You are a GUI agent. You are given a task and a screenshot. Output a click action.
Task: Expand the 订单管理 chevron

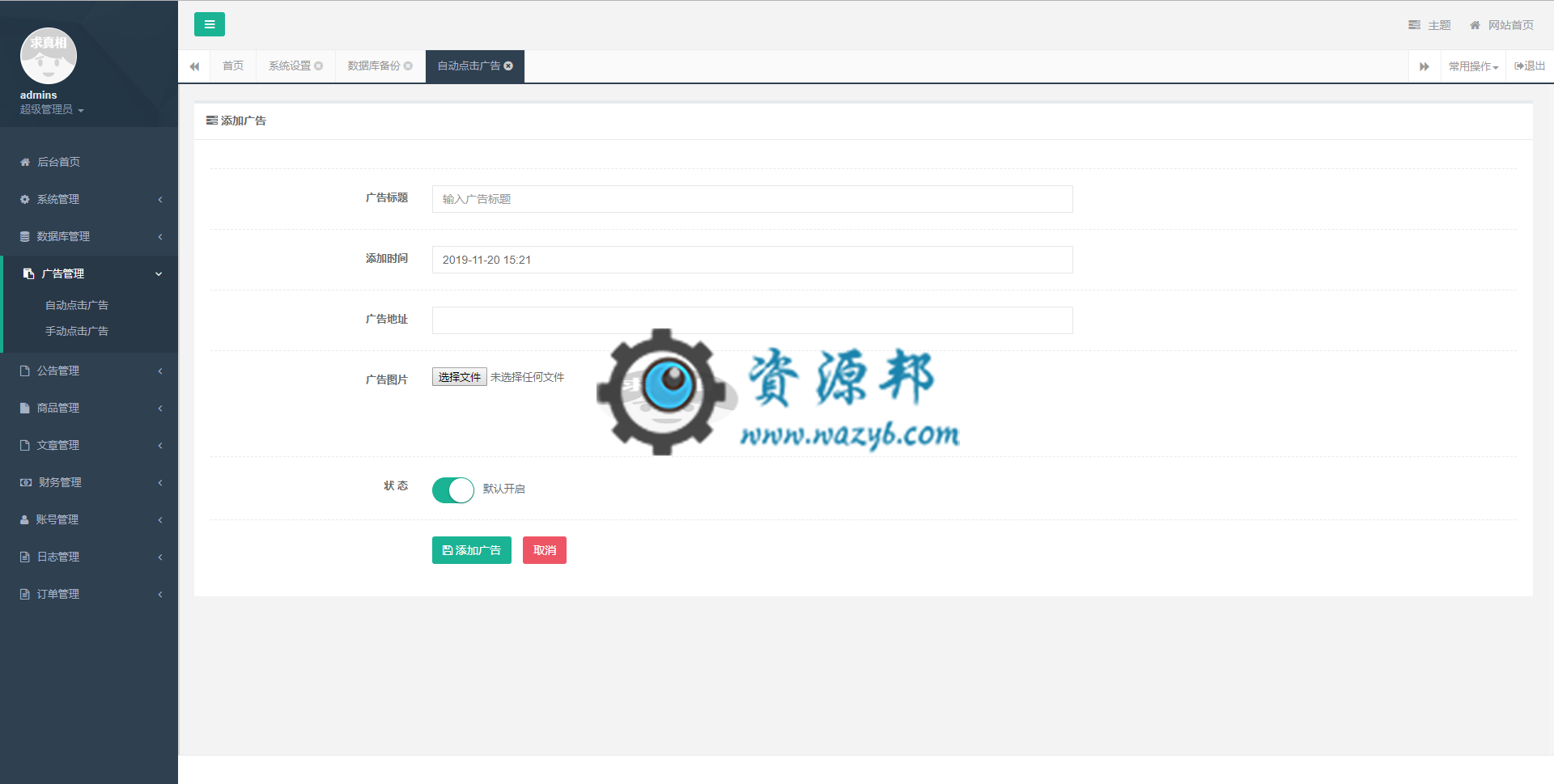tap(160, 594)
